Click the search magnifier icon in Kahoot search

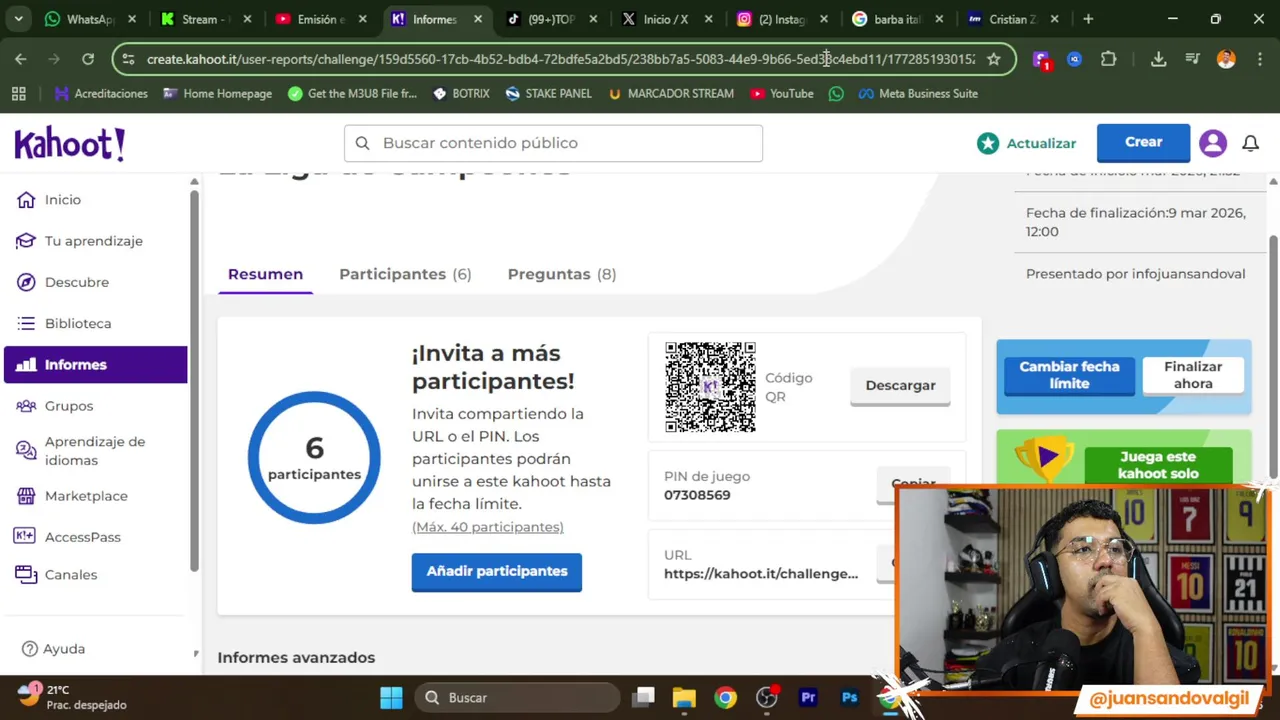click(x=362, y=143)
